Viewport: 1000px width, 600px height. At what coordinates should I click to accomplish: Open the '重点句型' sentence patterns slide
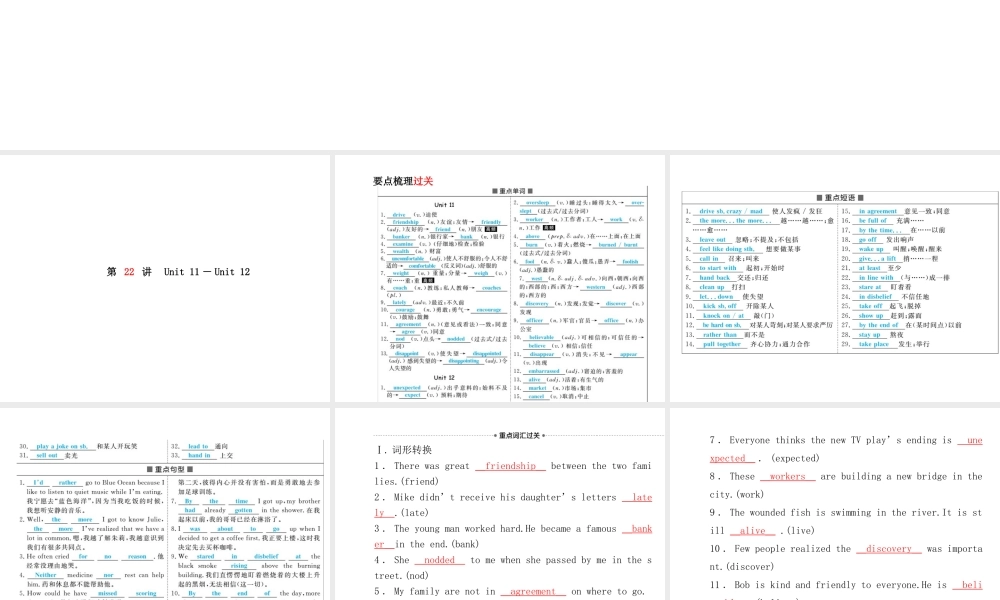[165, 504]
